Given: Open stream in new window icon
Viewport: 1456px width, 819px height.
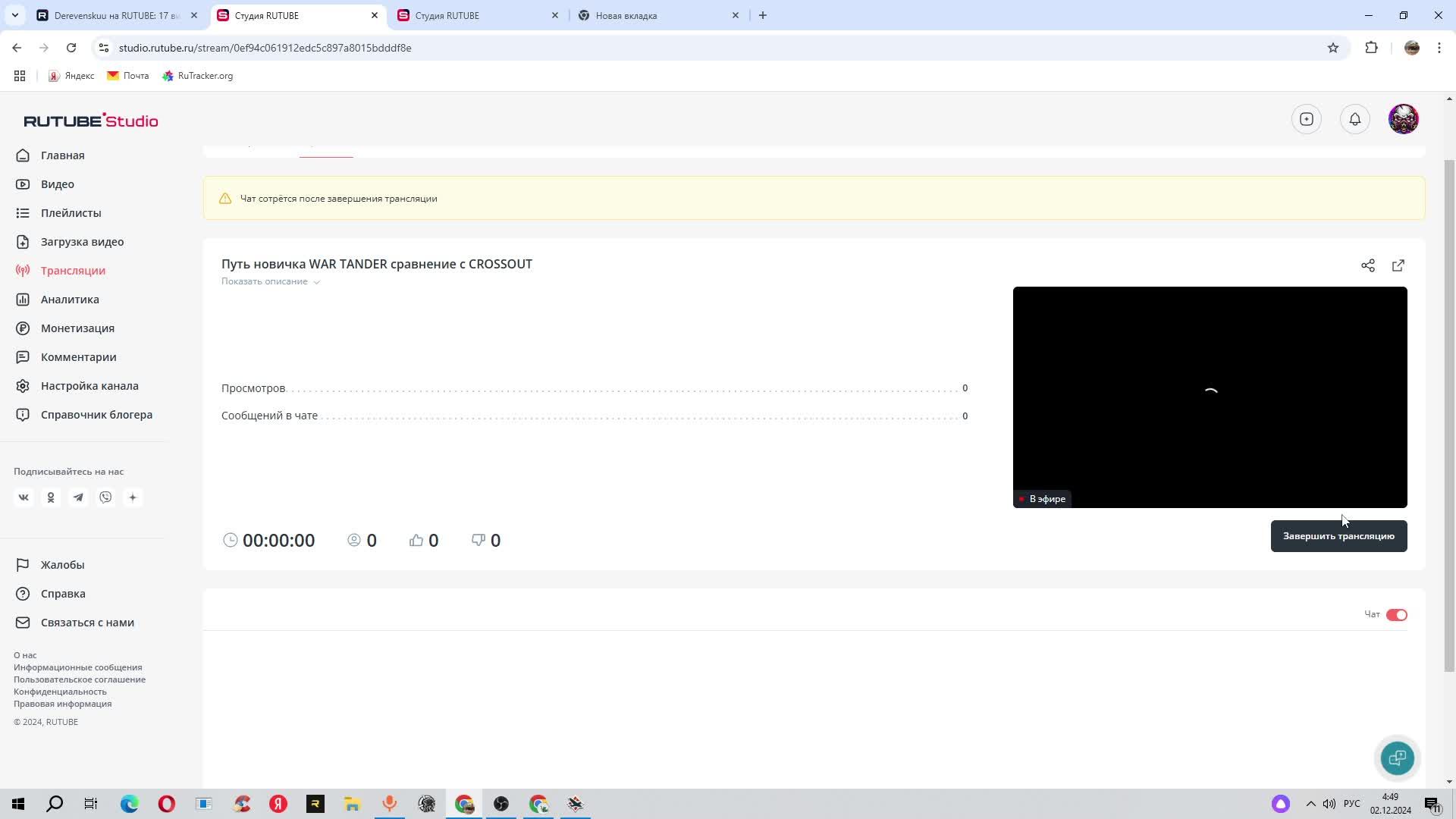Looking at the screenshot, I should (1398, 265).
